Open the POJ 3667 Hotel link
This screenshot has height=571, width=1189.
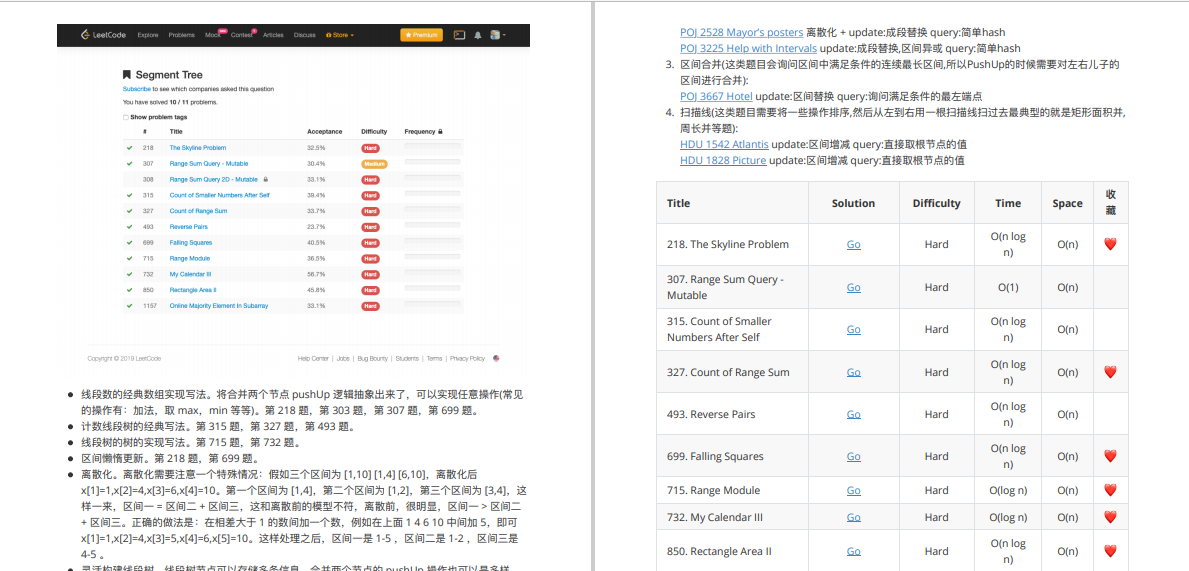tap(716, 96)
